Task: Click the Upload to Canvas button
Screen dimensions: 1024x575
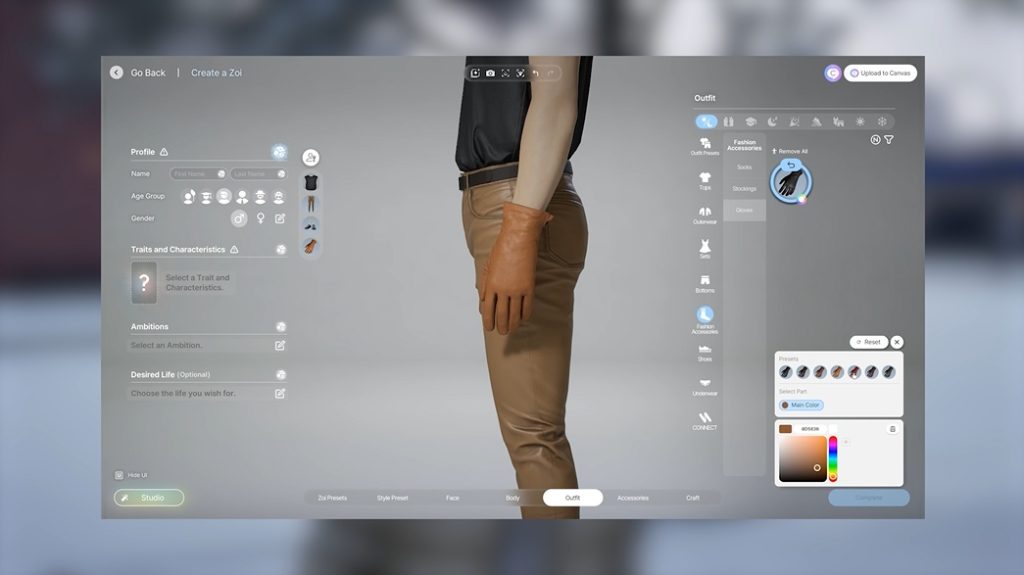Action: coord(880,73)
